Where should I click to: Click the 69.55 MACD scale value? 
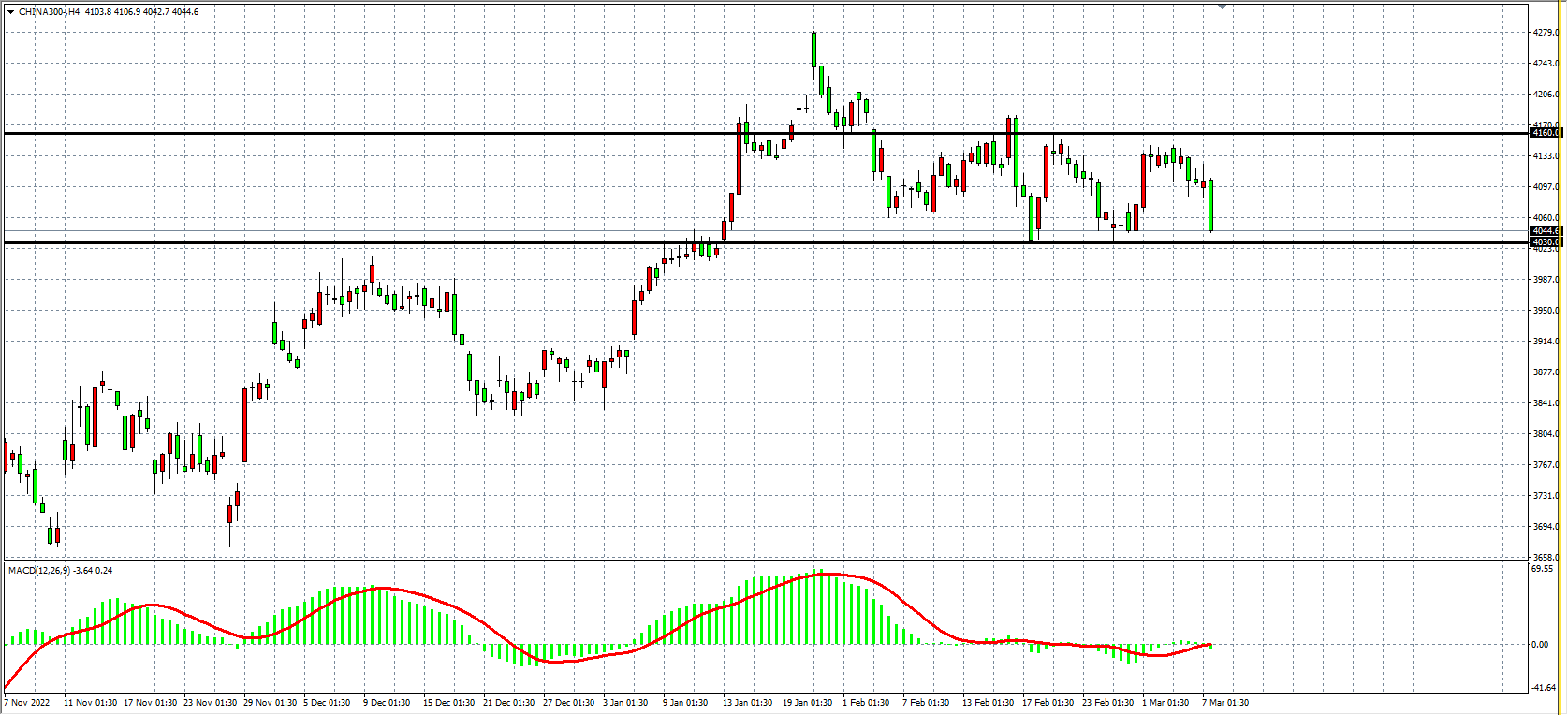coord(1543,569)
